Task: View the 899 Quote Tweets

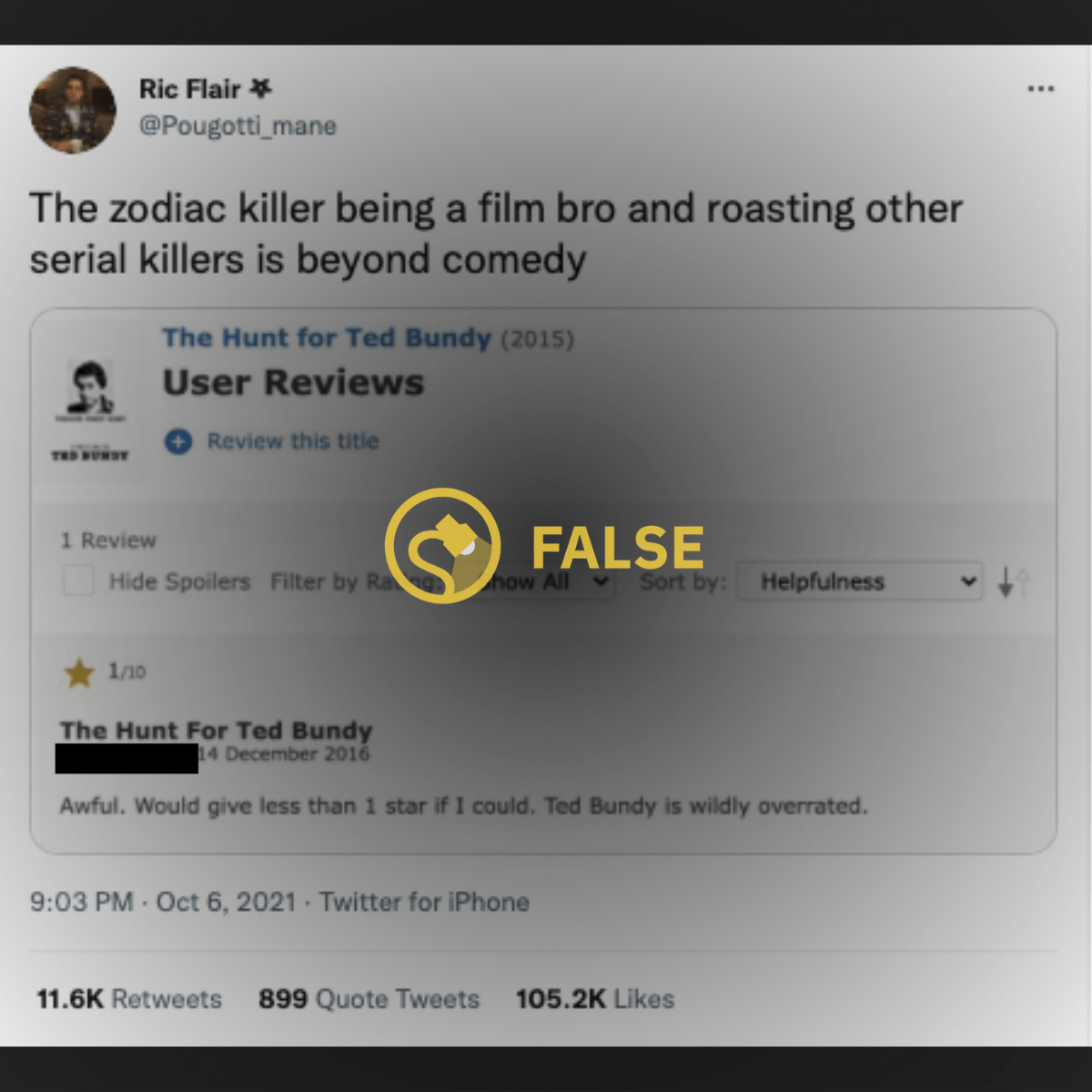Action: point(369,999)
